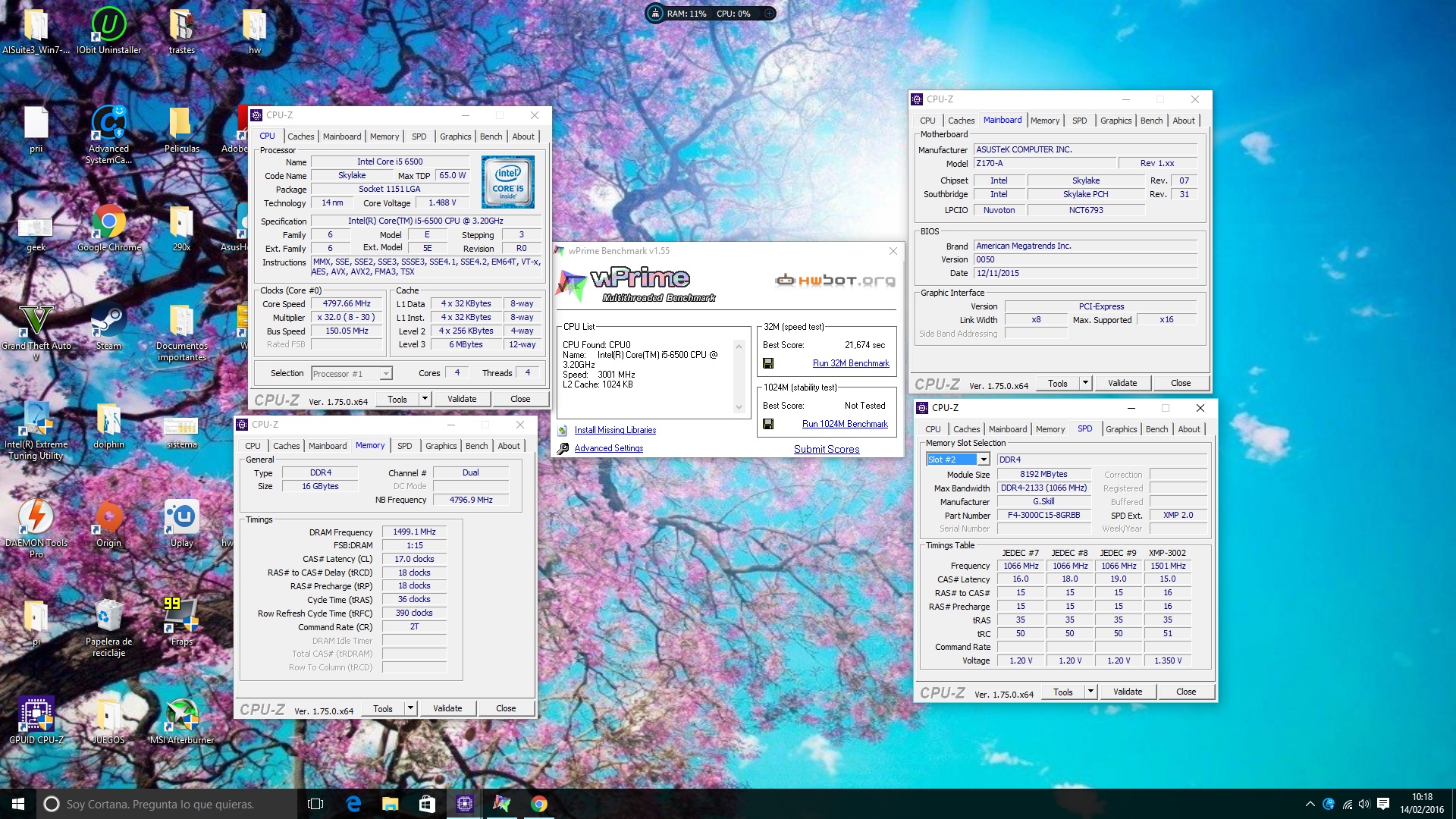
Task: Open Task View on the taskbar
Action: pyautogui.click(x=315, y=804)
